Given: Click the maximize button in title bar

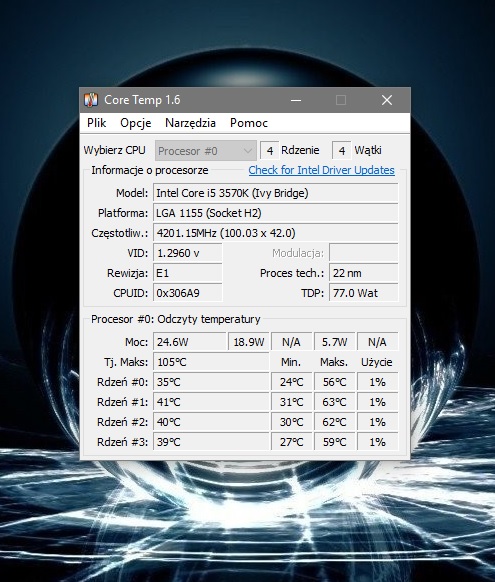Looking at the screenshot, I should [x=341, y=100].
